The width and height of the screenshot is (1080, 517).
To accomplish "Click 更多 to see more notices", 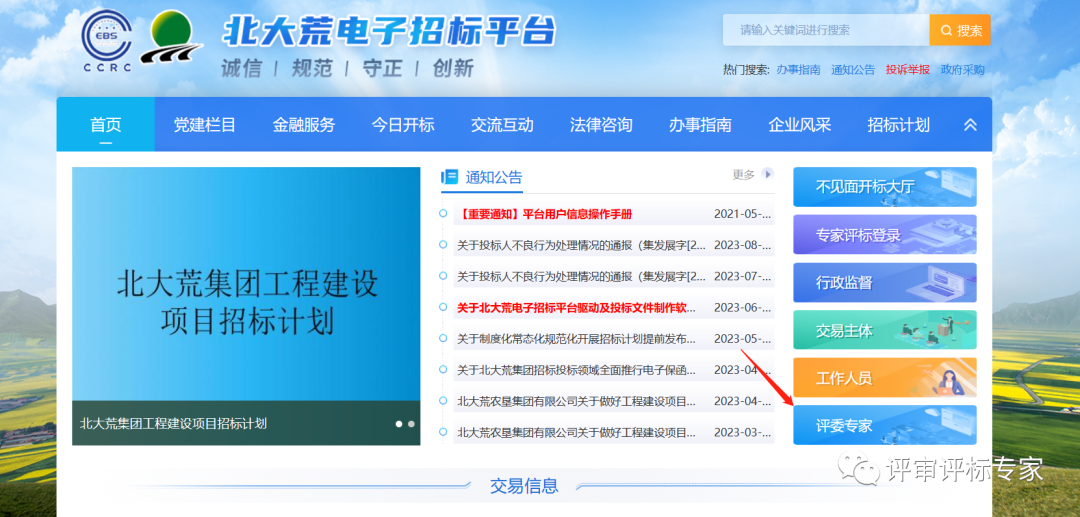I will 743,175.
